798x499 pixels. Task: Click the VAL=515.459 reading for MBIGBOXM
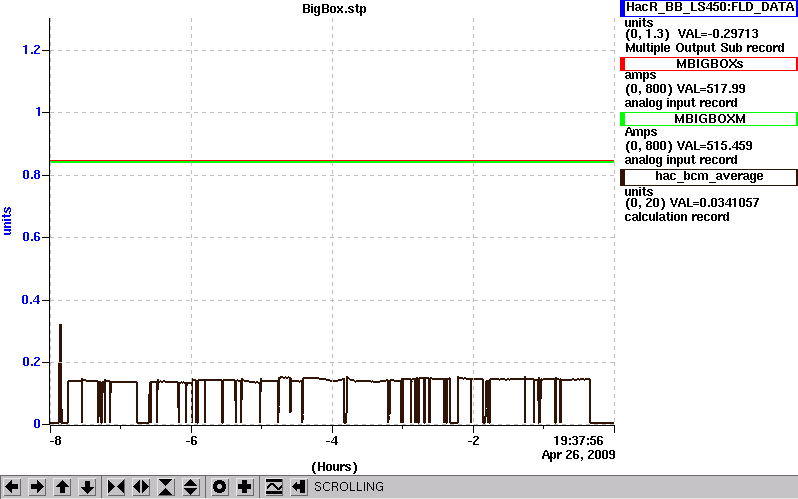714,146
